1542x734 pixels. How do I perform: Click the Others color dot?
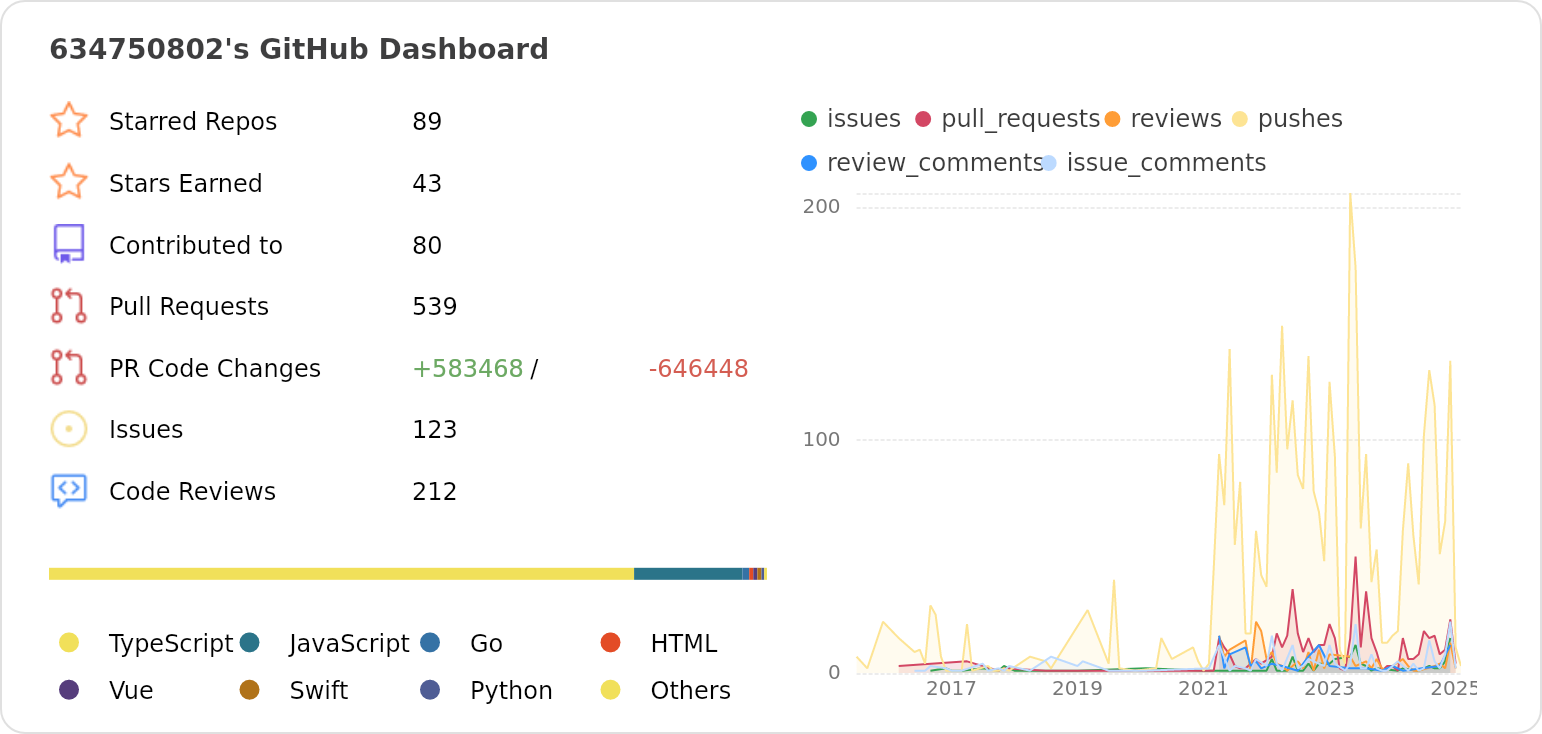pos(611,689)
